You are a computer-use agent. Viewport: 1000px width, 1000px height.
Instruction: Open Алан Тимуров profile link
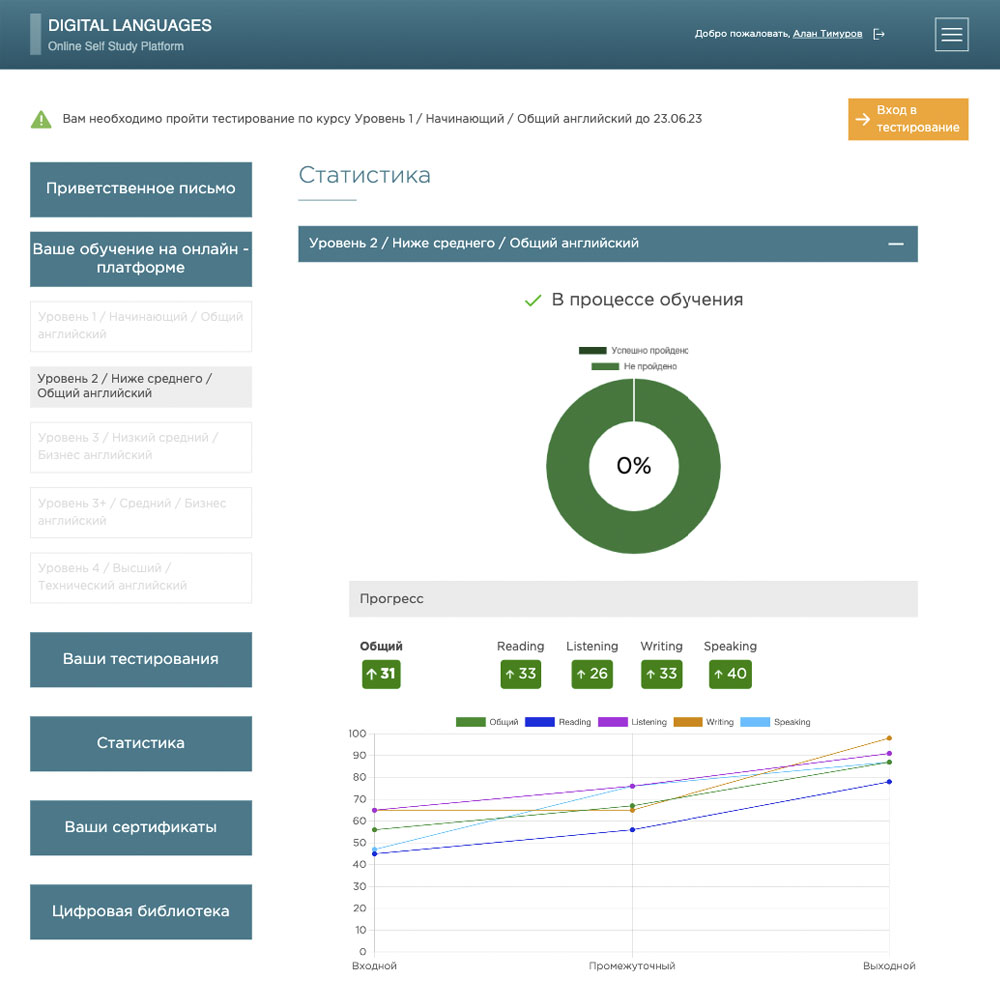[x=827, y=34]
